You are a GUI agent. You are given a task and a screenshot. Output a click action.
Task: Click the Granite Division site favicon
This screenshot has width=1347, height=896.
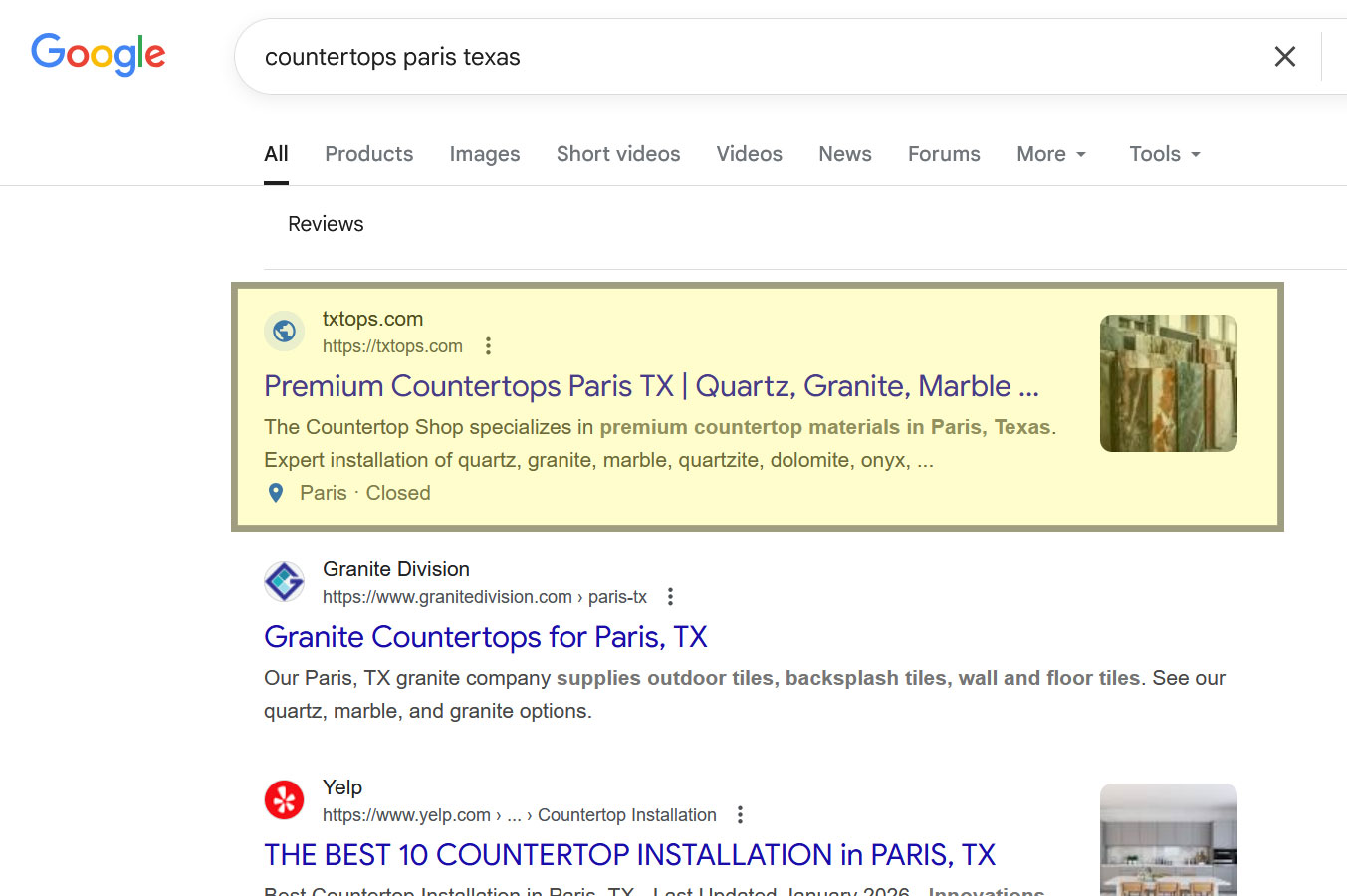(284, 581)
